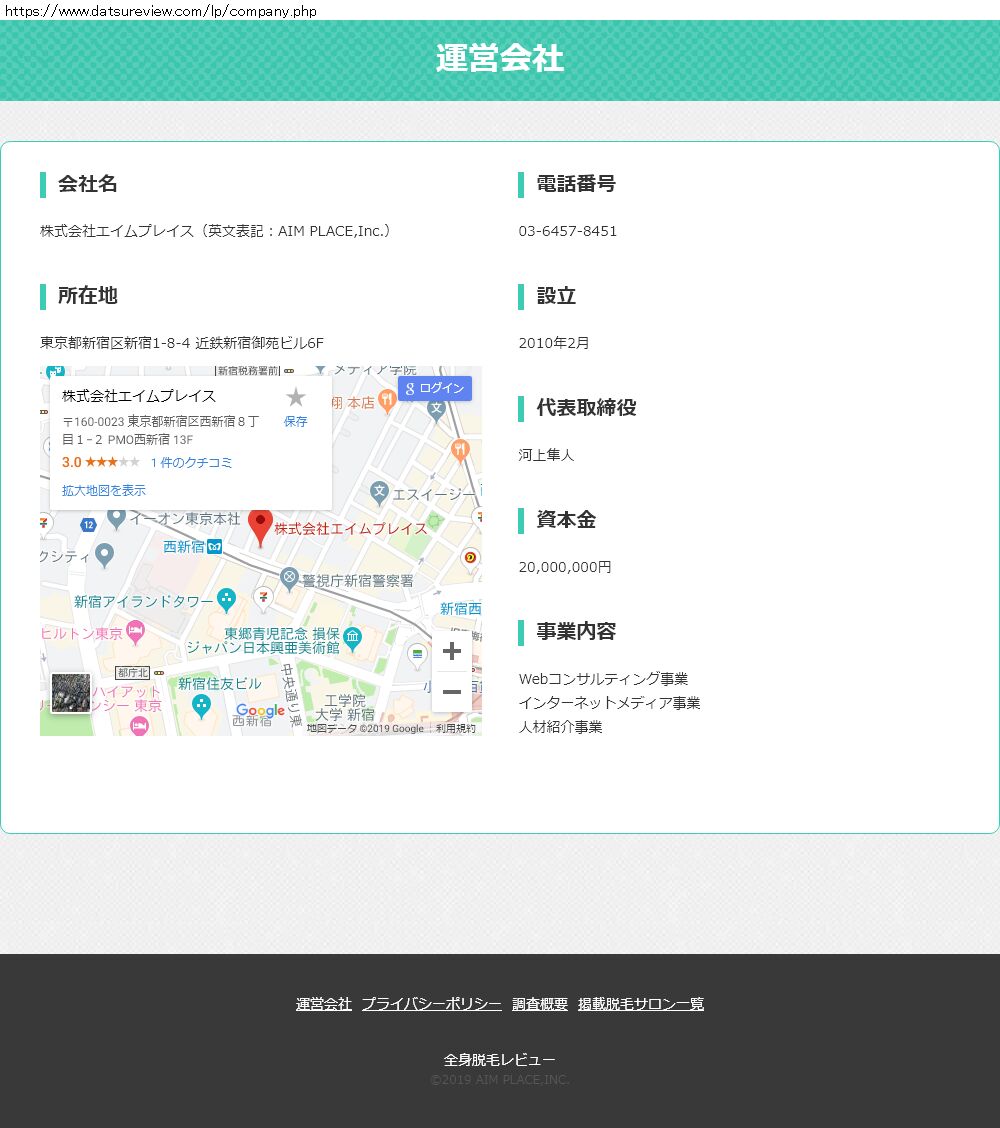Viewport: 1000px width, 1128px height.
Task: Click 利用規約 on the map
Action: click(x=456, y=729)
